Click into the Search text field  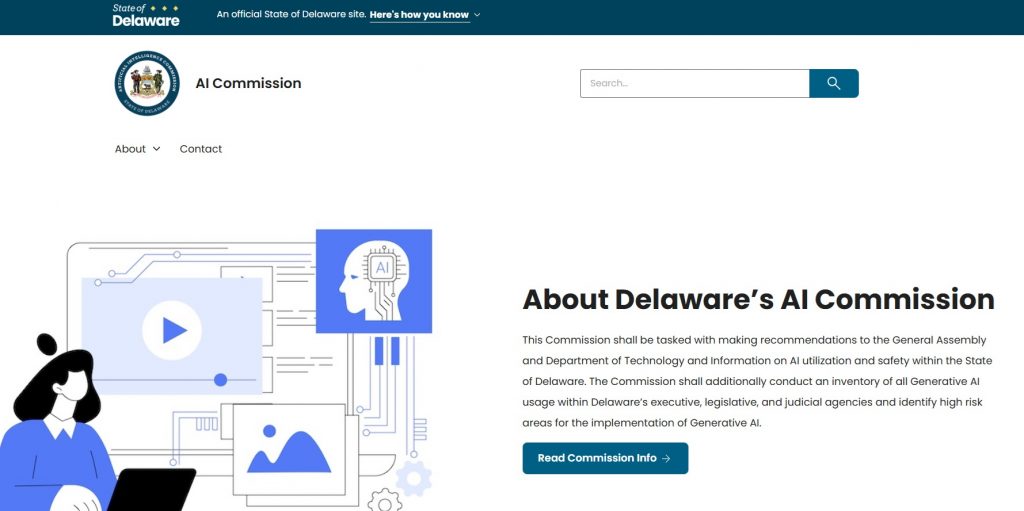(x=694, y=83)
